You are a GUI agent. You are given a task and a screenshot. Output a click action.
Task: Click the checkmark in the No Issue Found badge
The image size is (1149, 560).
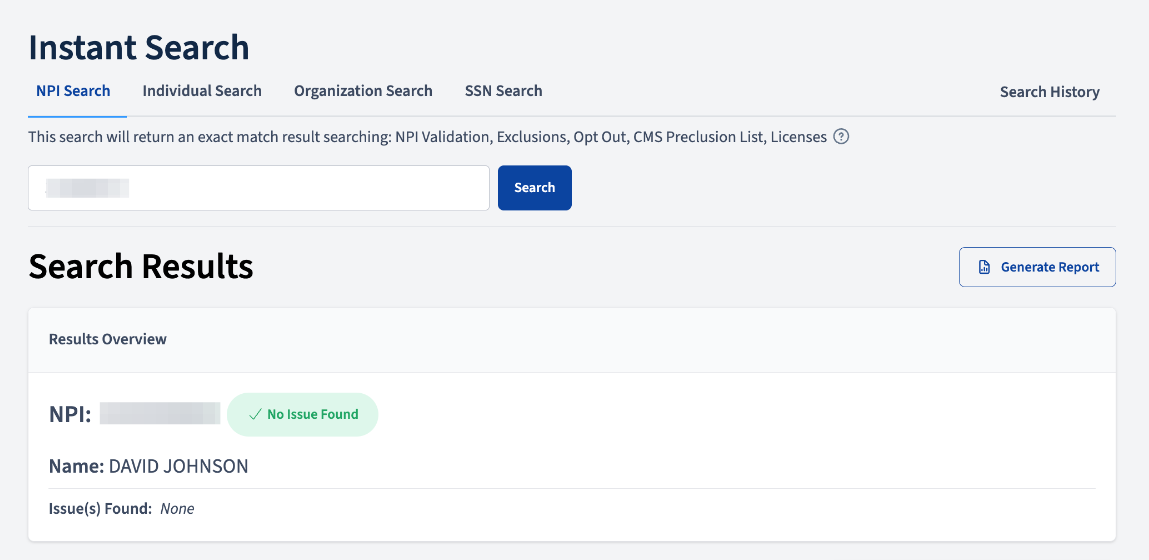pyautogui.click(x=255, y=415)
